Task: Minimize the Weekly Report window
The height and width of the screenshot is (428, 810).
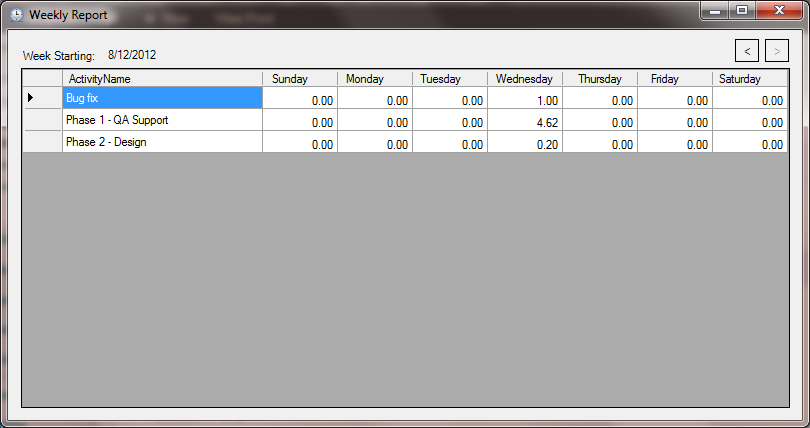Action: point(715,10)
